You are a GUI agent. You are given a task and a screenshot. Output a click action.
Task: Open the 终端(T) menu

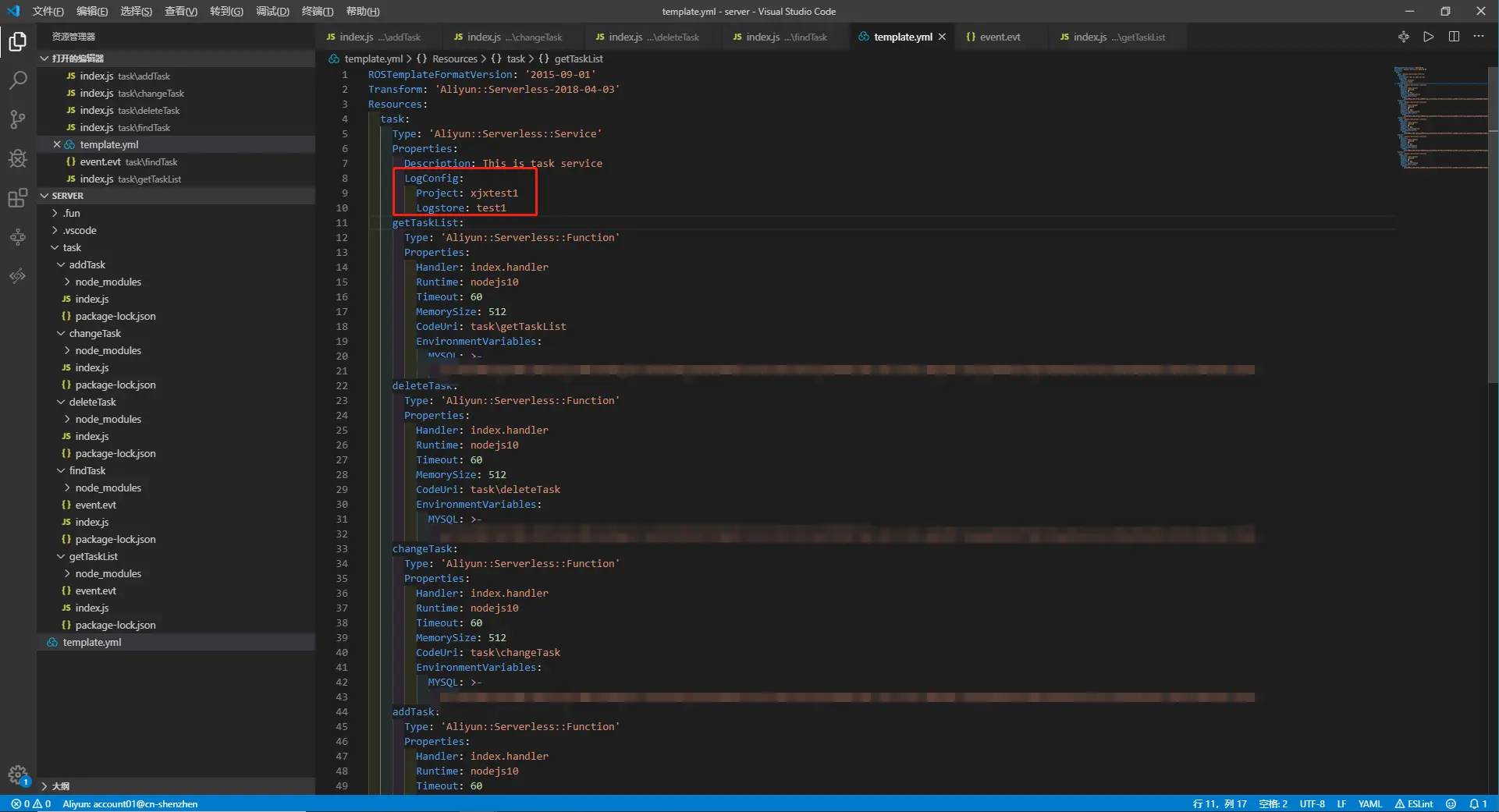(x=318, y=11)
